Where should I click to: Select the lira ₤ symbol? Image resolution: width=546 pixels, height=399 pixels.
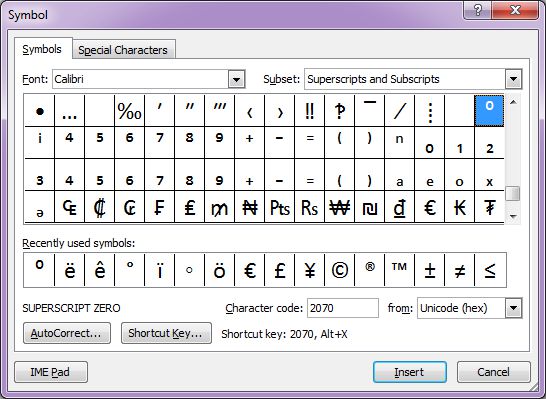tap(189, 207)
